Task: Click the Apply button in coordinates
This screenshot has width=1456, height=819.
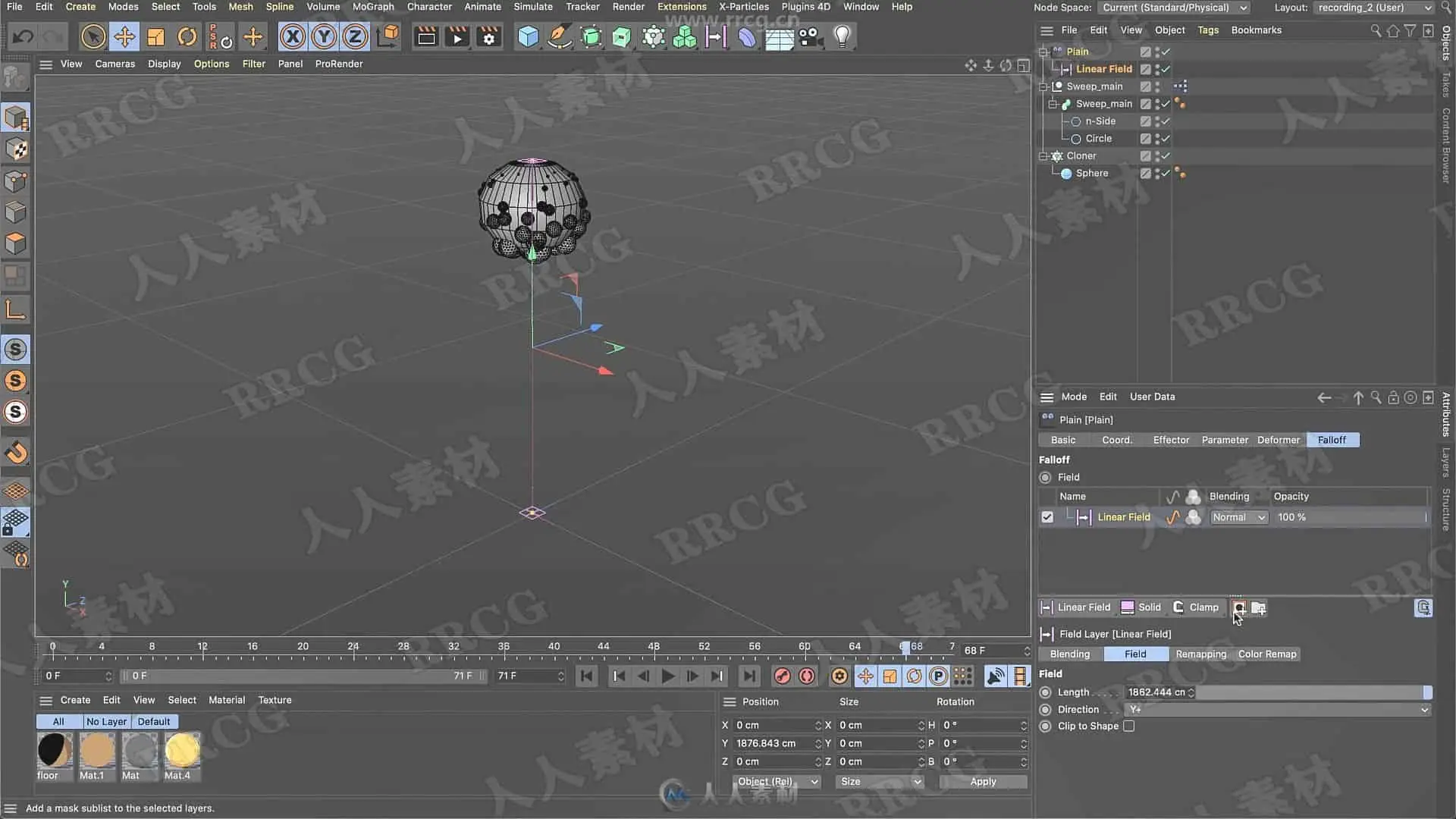Action: pos(983,782)
